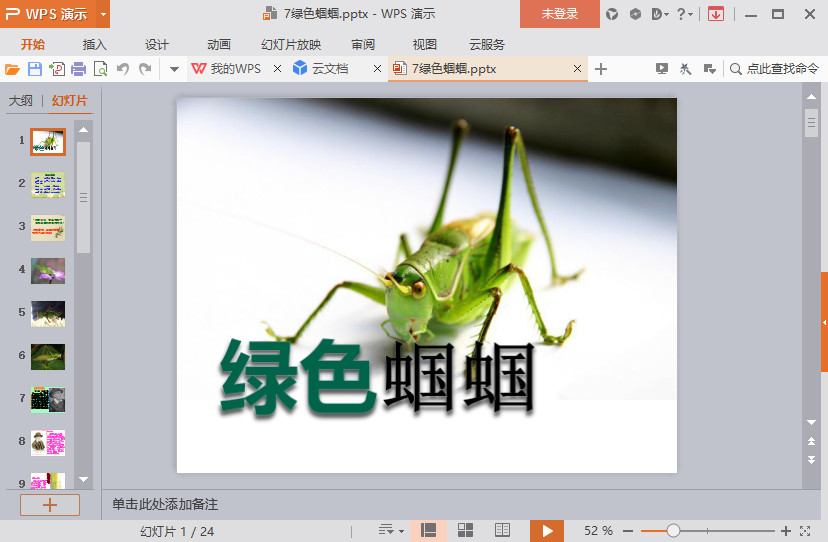Image resolution: width=828 pixels, height=542 pixels.
Task: Click the zoom slider handle
Action: point(673,530)
